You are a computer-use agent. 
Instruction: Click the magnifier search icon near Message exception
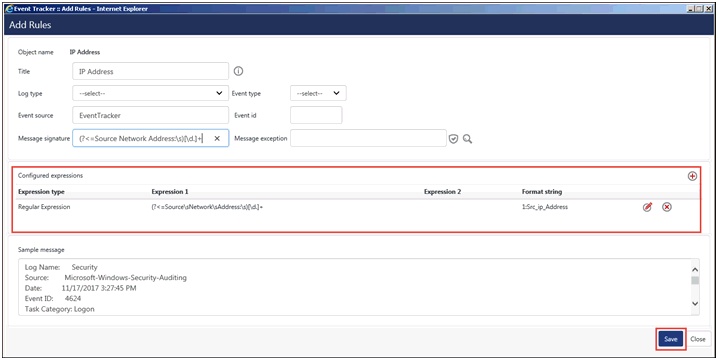pyautogui.click(x=467, y=139)
